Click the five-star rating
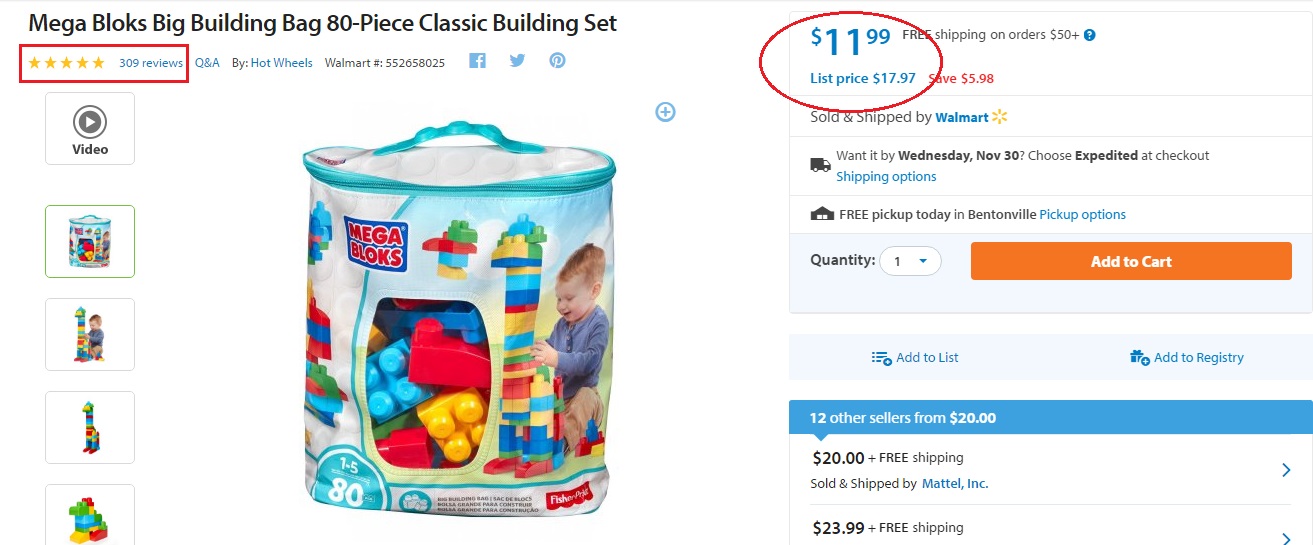This screenshot has height=545, width=1313. 66,63
